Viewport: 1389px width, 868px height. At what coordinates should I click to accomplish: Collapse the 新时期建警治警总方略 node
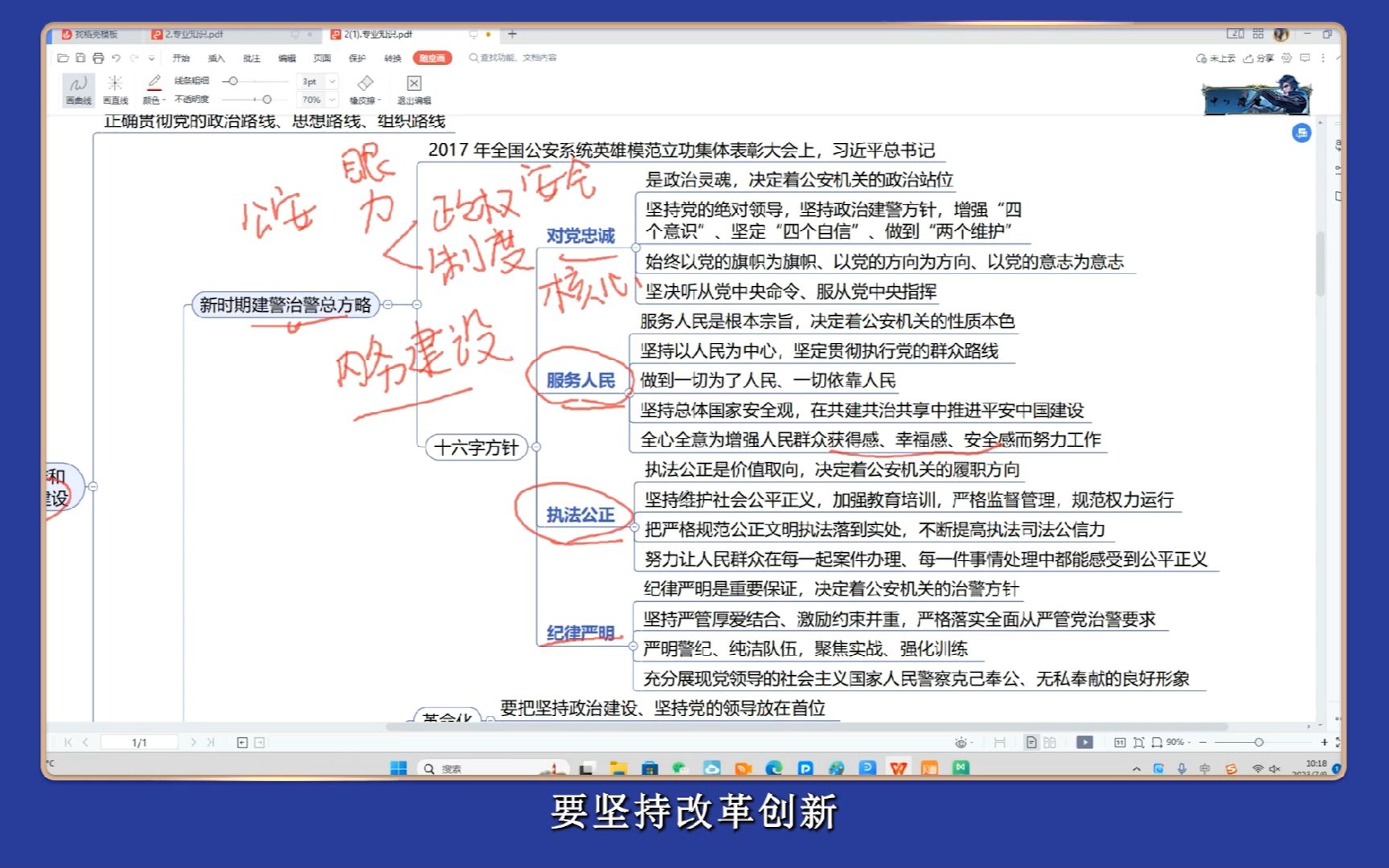387,305
